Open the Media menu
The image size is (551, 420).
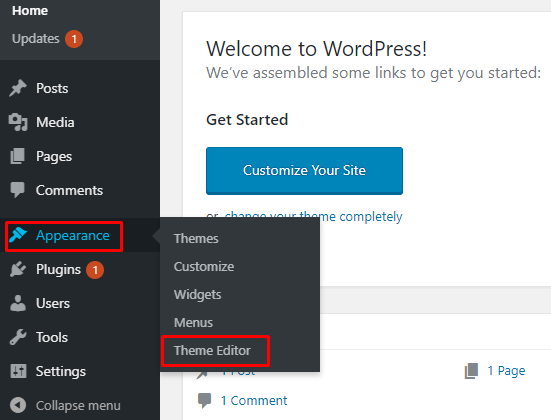click(55, 122)
